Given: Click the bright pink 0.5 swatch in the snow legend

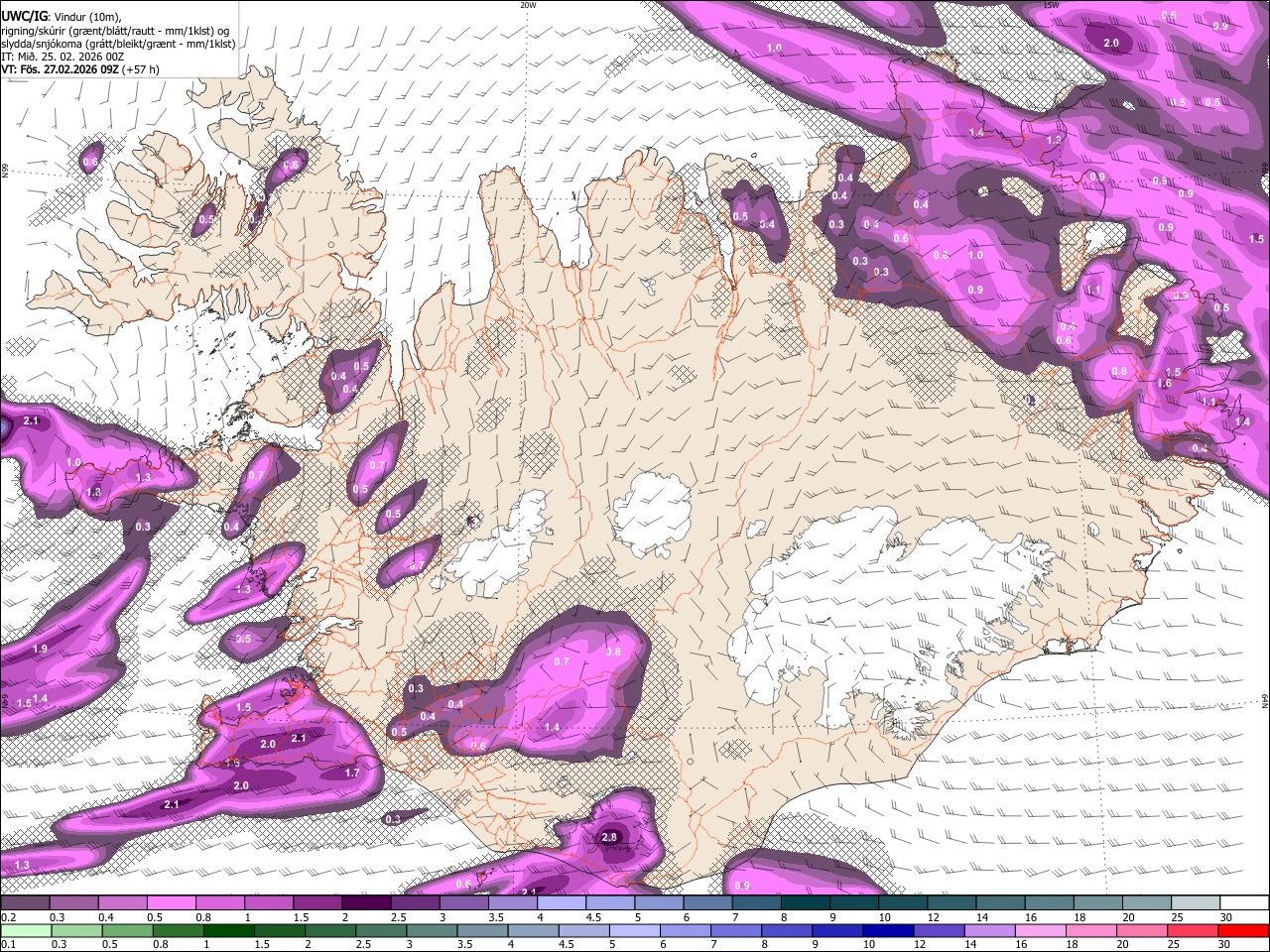Looking at the screenshot, I should (x=171, y=903).
